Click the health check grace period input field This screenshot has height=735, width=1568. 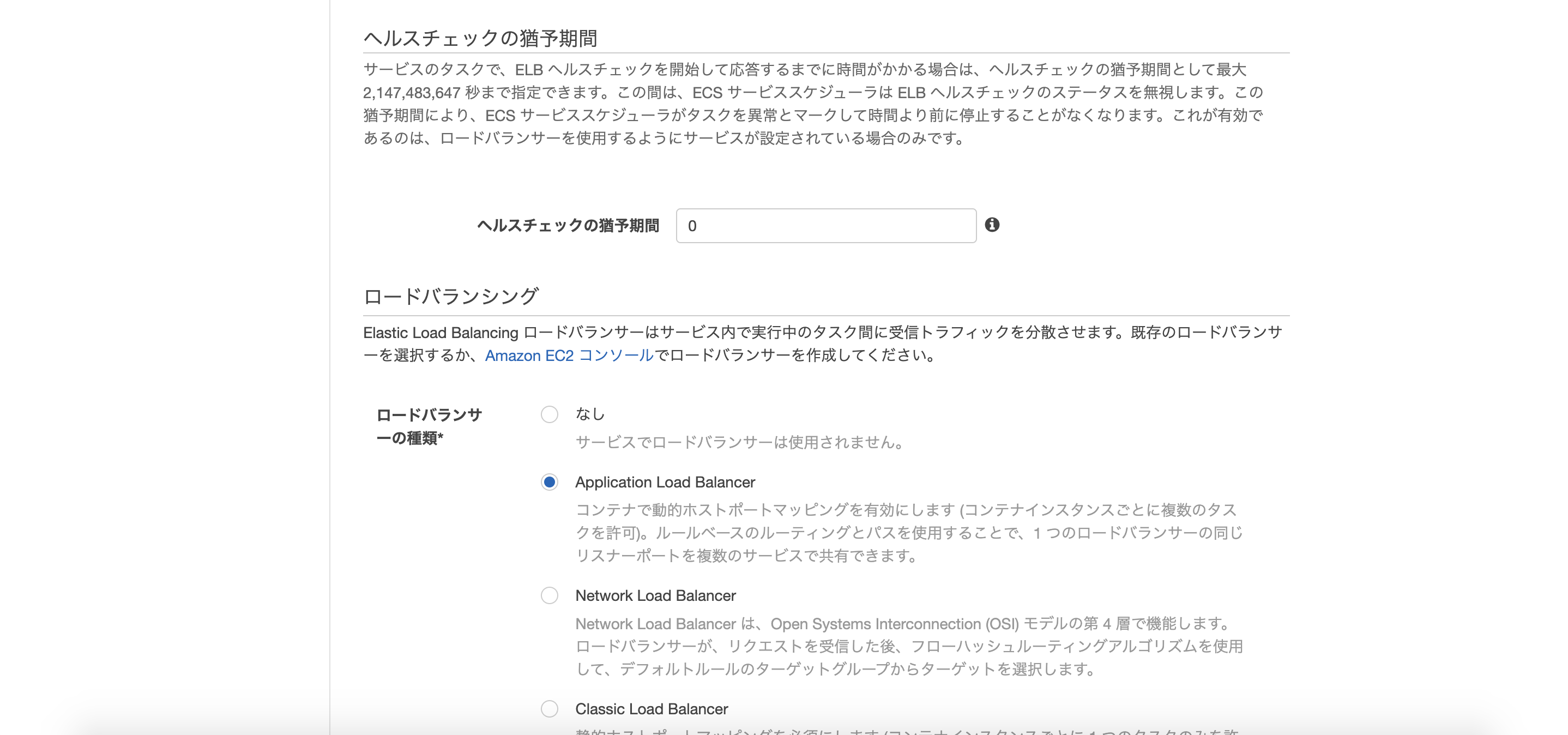[x=825, y=225]
